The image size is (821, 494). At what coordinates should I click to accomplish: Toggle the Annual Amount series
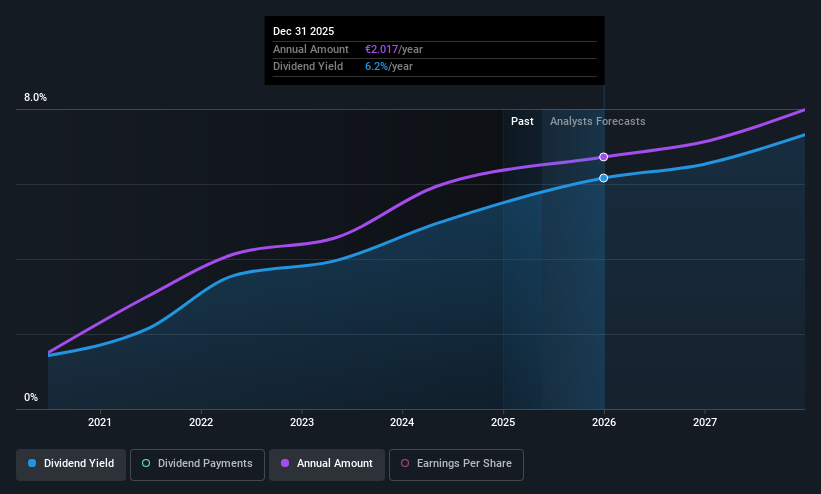327,464
